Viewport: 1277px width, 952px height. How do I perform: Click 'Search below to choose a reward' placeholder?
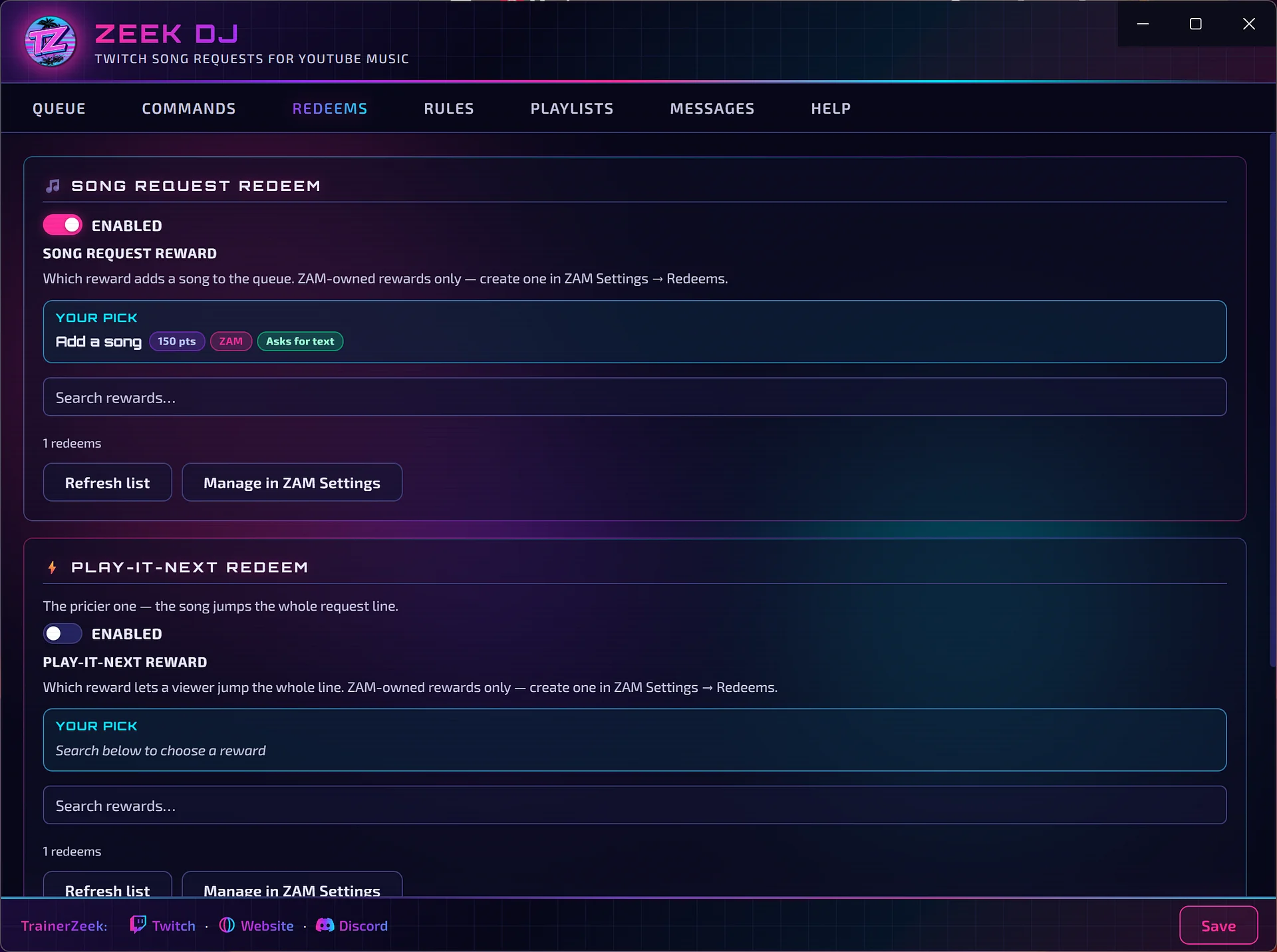point(160,750)
